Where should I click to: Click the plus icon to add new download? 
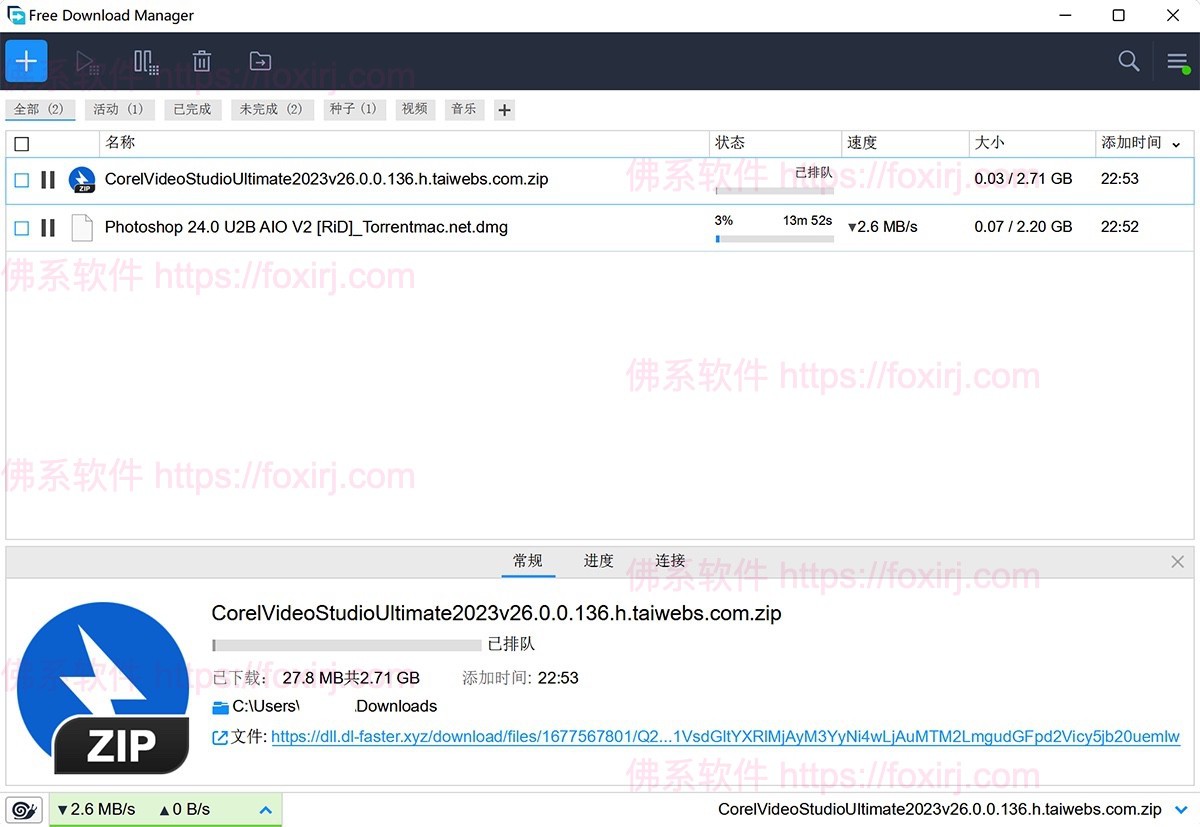(x=26, y=61)
